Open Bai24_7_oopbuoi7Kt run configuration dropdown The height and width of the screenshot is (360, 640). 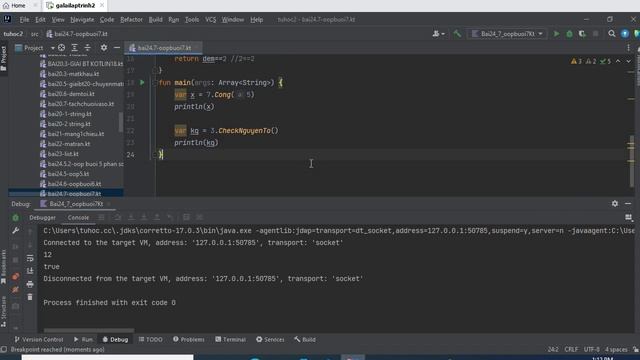507,34
